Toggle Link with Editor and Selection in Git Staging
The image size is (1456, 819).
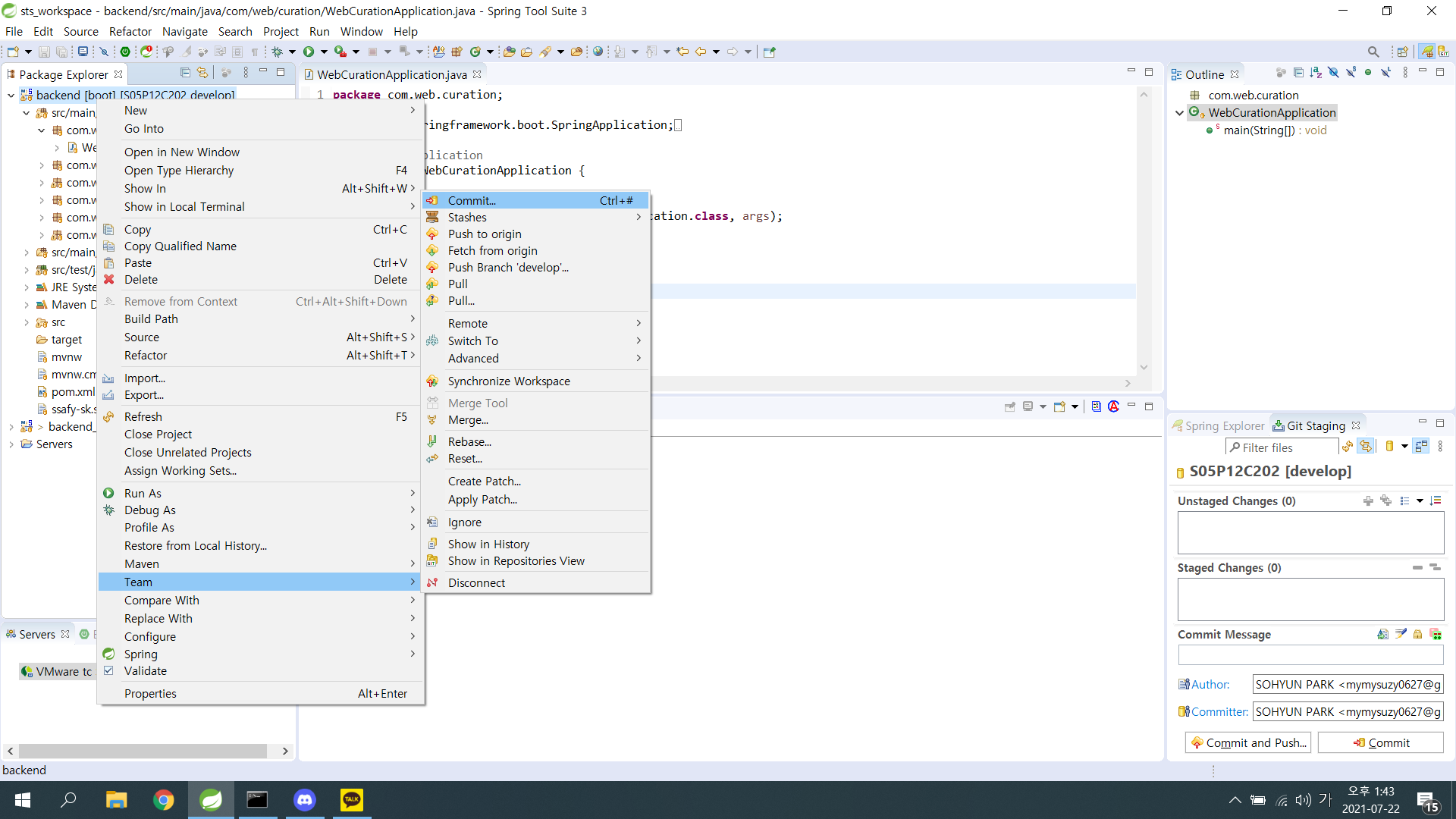coord(1365,447)
